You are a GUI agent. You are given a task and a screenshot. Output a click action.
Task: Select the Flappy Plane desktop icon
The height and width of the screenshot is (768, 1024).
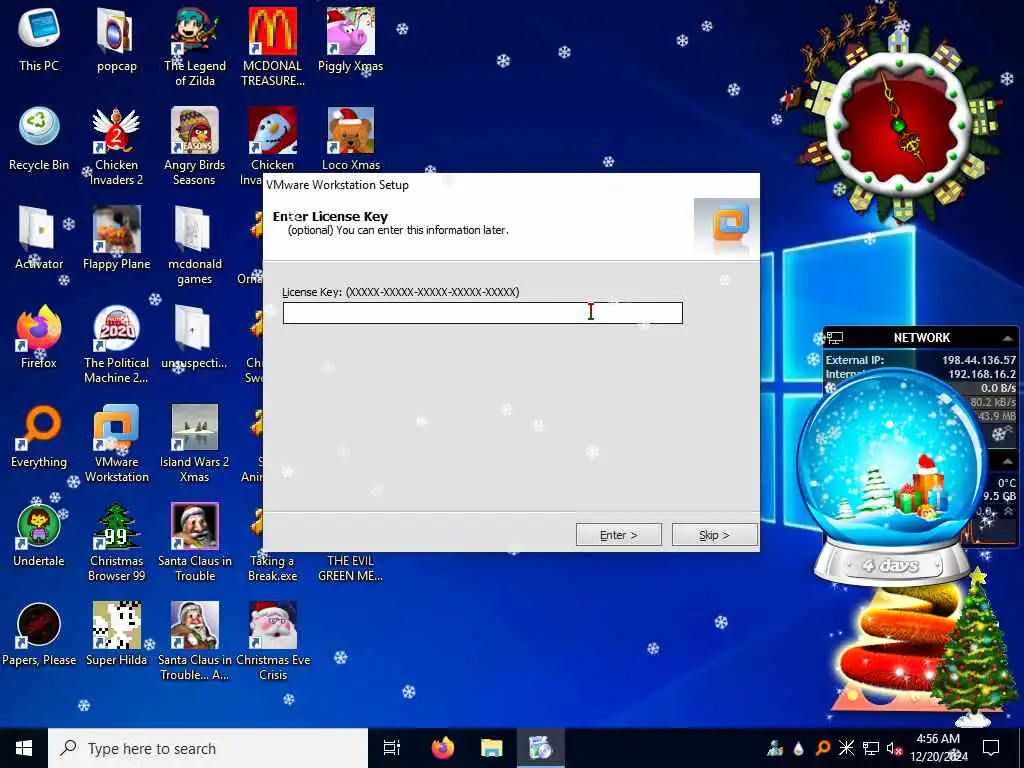(x=116, y=238)
